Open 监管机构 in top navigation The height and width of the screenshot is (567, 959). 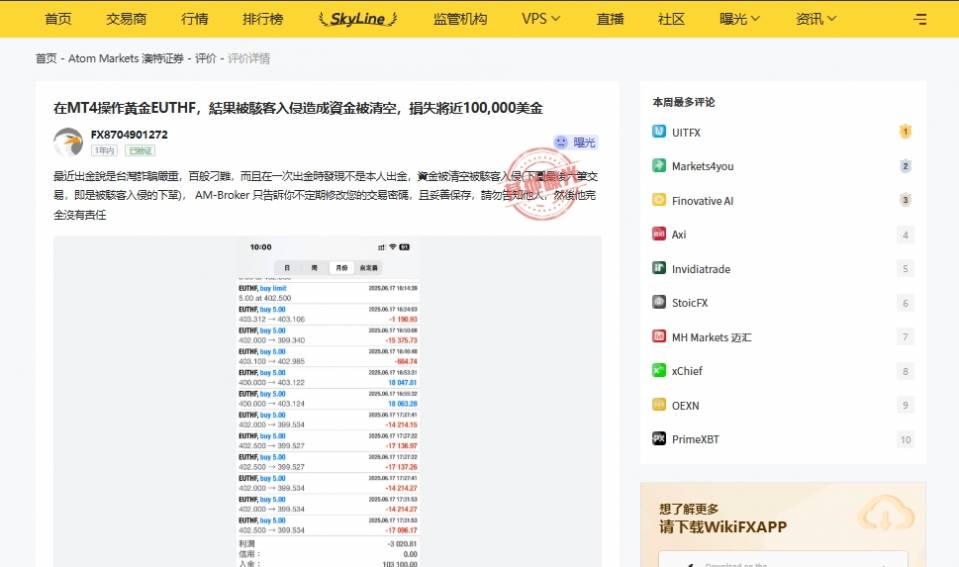460,19
